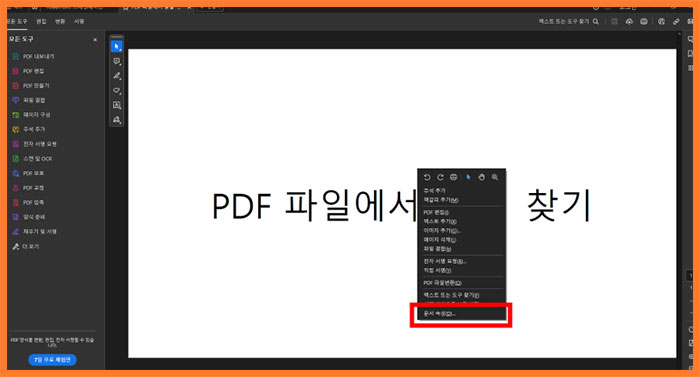Open PDF 만들기 in the tools panel

coord(31,85)
